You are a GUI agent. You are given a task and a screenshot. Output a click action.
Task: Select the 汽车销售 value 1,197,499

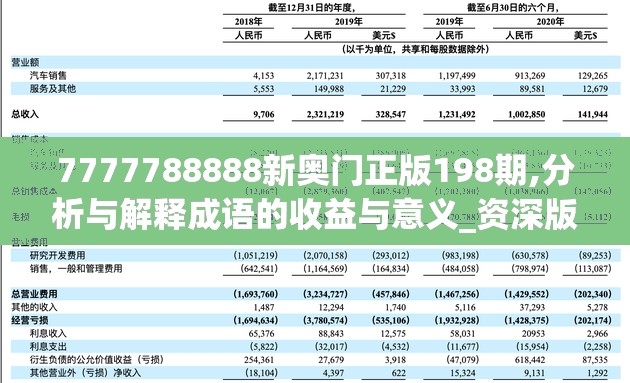(457, 76)
